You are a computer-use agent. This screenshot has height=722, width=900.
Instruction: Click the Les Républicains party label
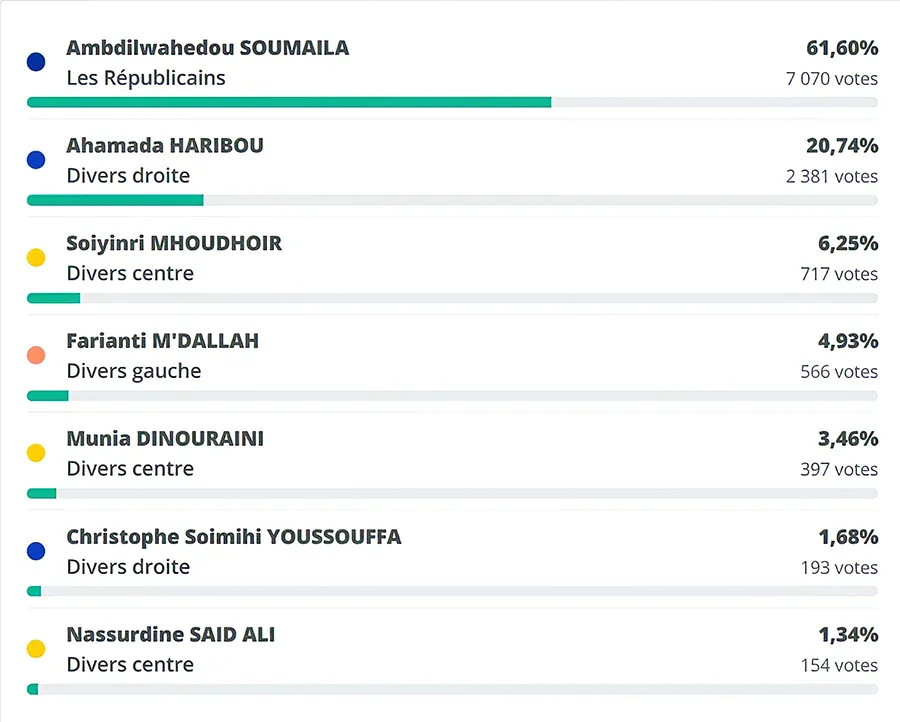(x=146, y=78)
